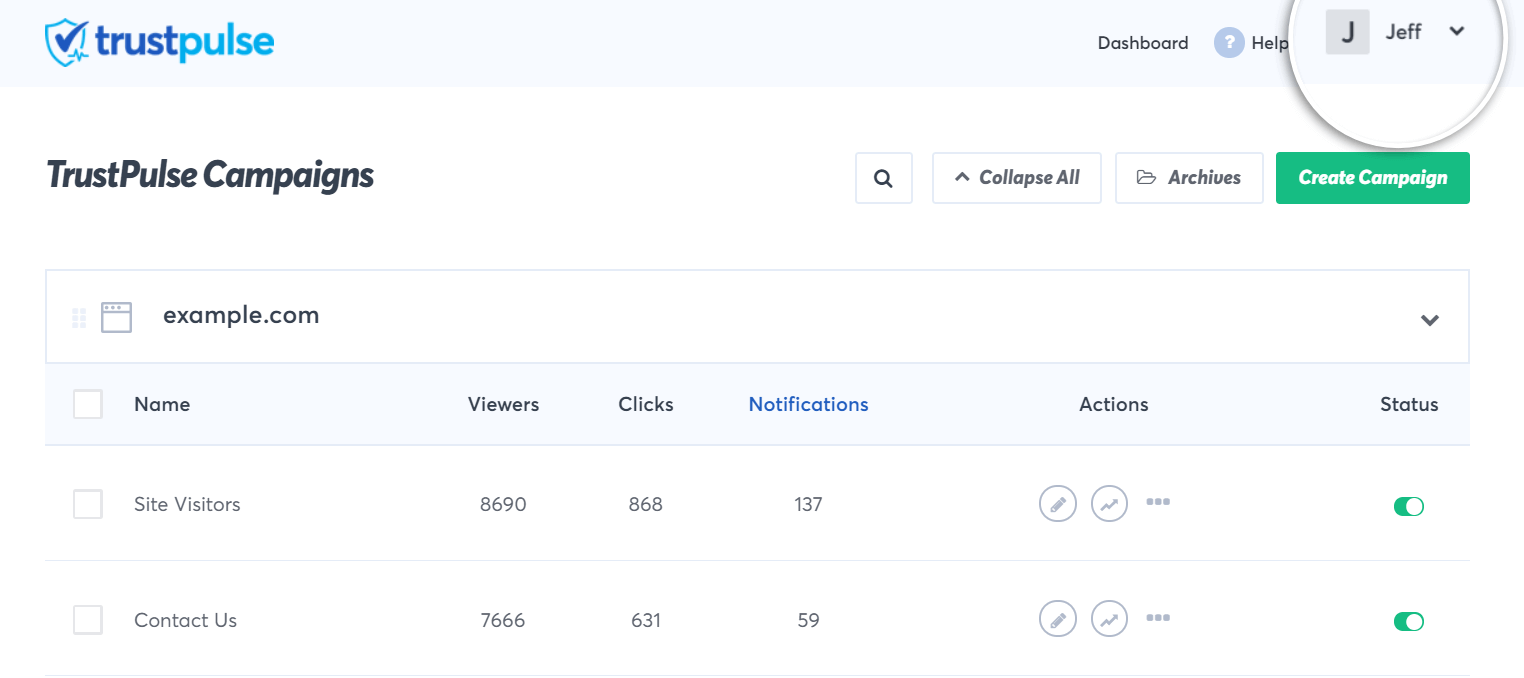1524x678 pixels.
Task: Click the Jeff username text
Action: point(1403,32)
